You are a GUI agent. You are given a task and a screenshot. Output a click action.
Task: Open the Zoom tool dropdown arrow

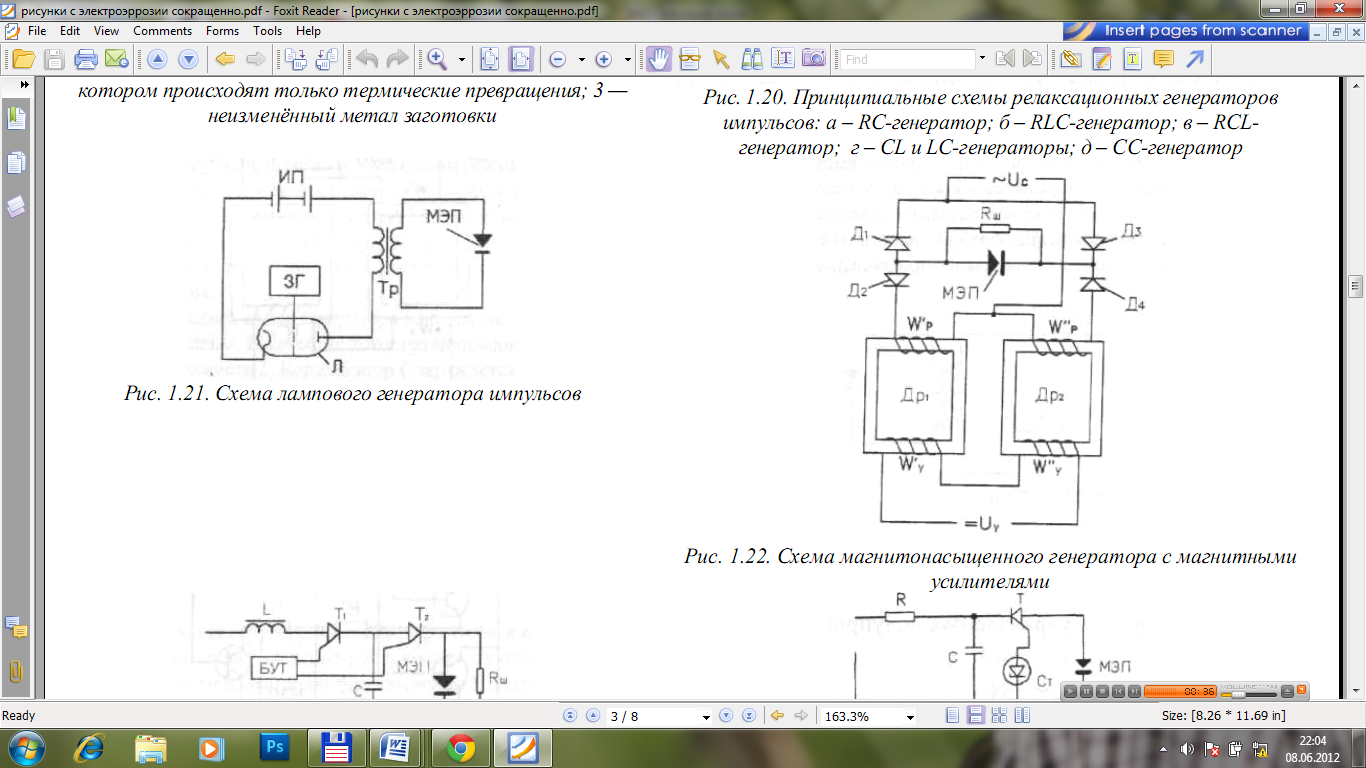(x=461, y=59)
